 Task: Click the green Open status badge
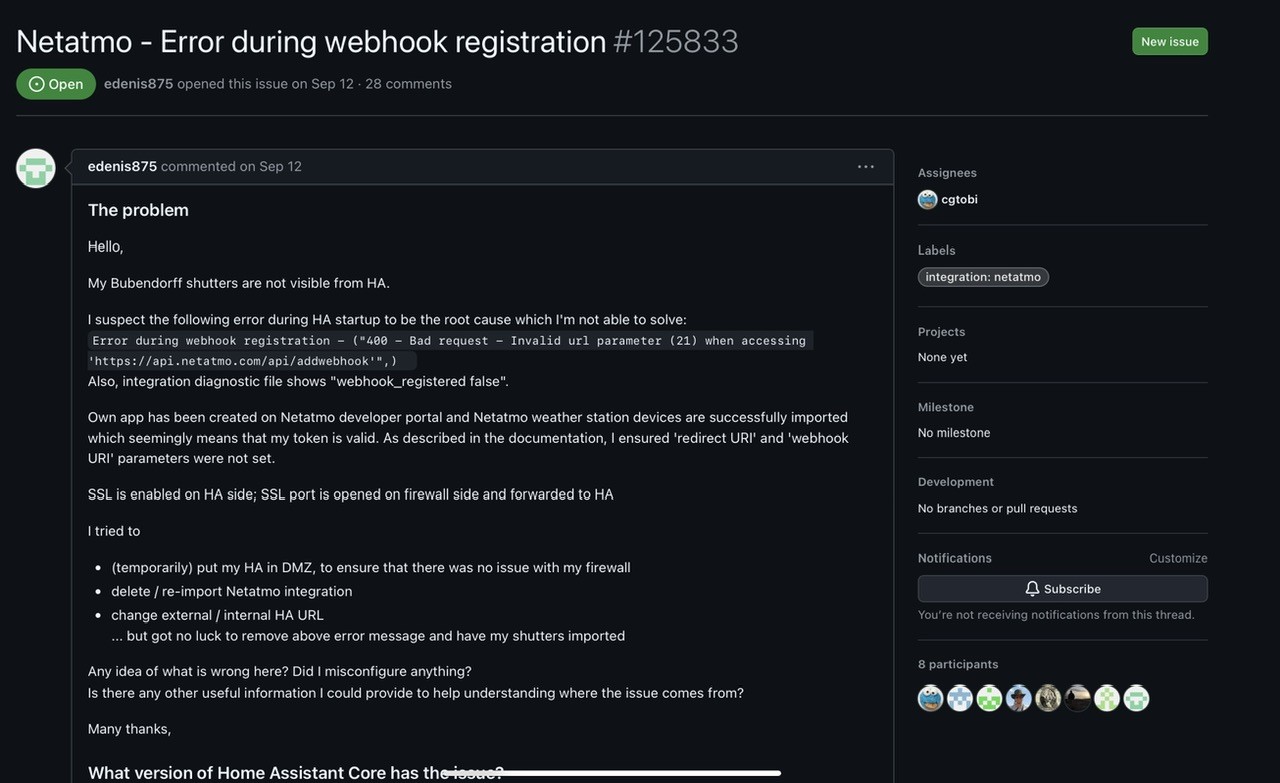[56, 84]
